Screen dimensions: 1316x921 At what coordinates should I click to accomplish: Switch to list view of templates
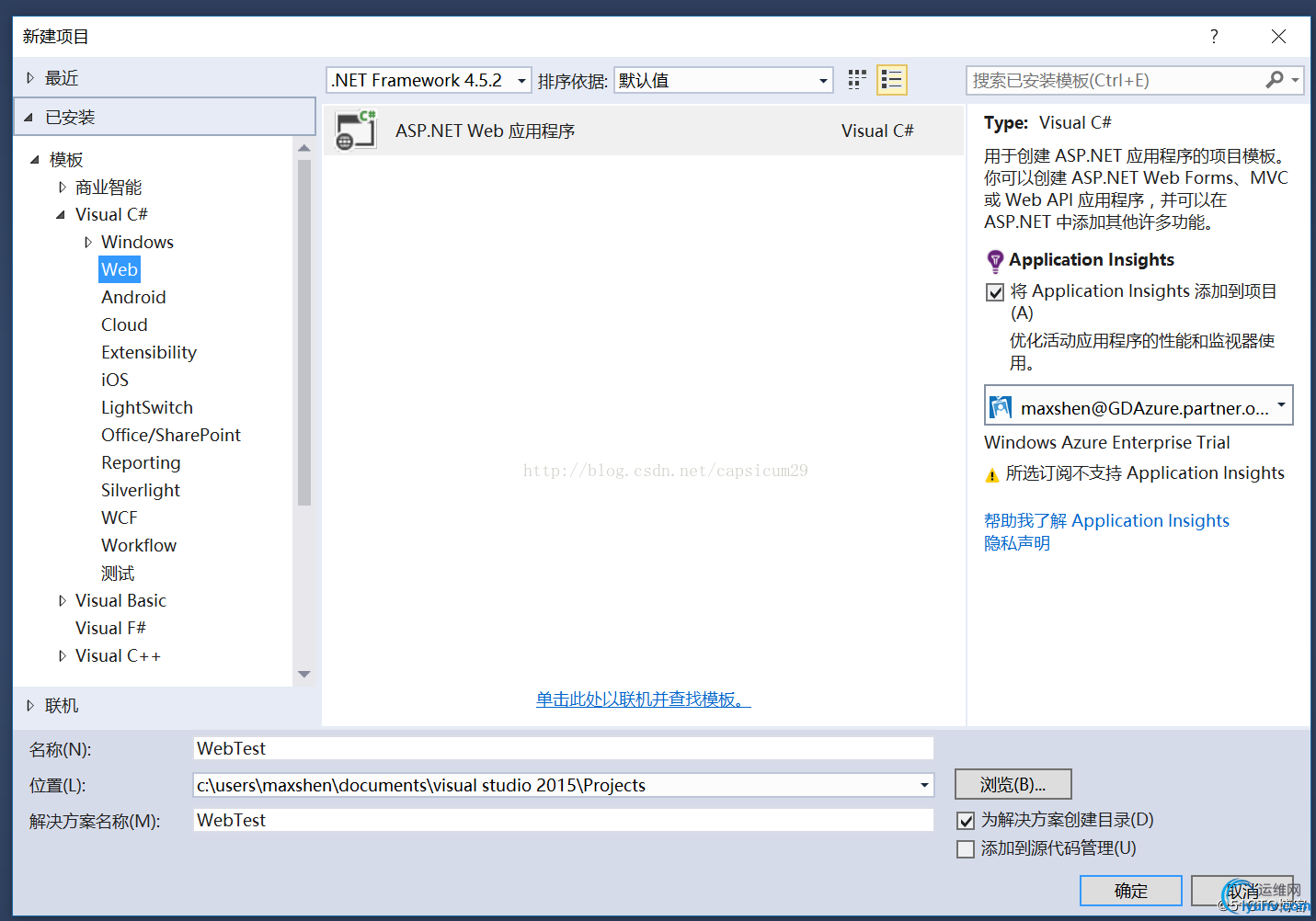(x=892, y=80)
